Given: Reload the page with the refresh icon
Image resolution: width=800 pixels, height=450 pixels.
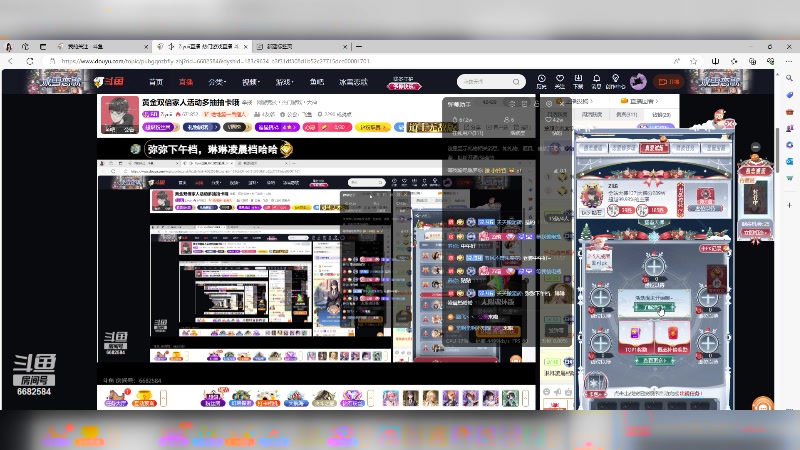Looking at the screenshot, I should (30, 61).
